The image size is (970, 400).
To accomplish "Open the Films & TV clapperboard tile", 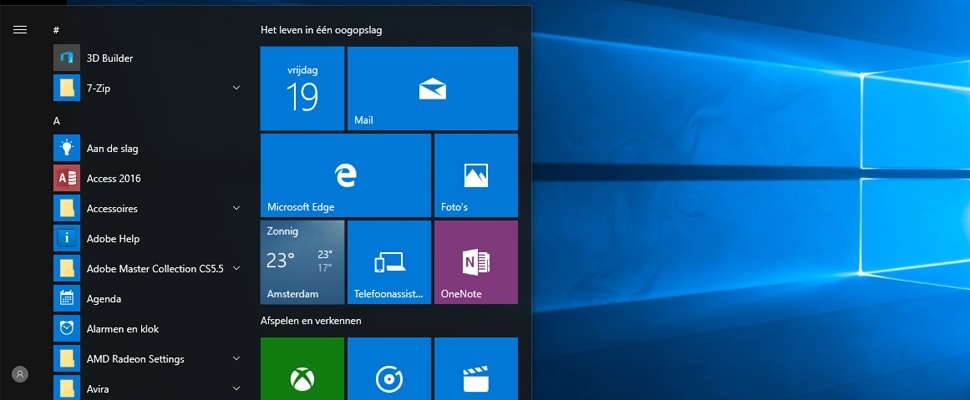I will [476, 368].
